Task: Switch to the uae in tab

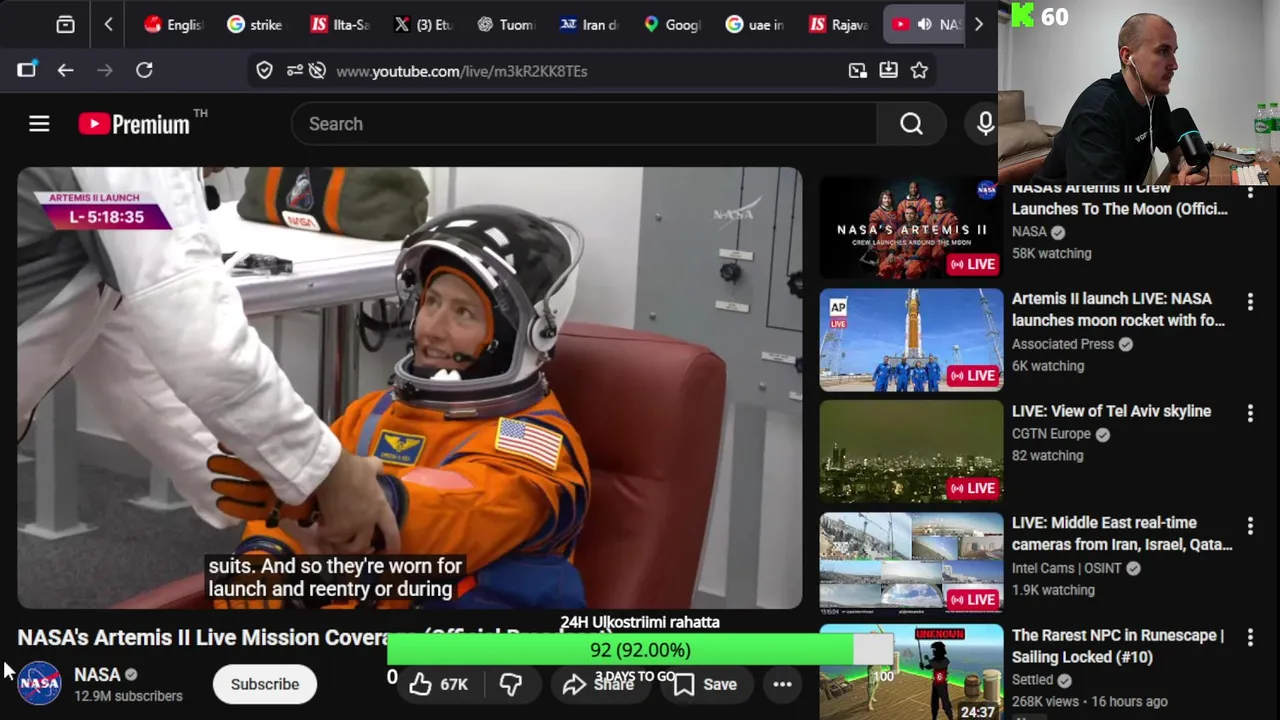Action: [755, 24]
